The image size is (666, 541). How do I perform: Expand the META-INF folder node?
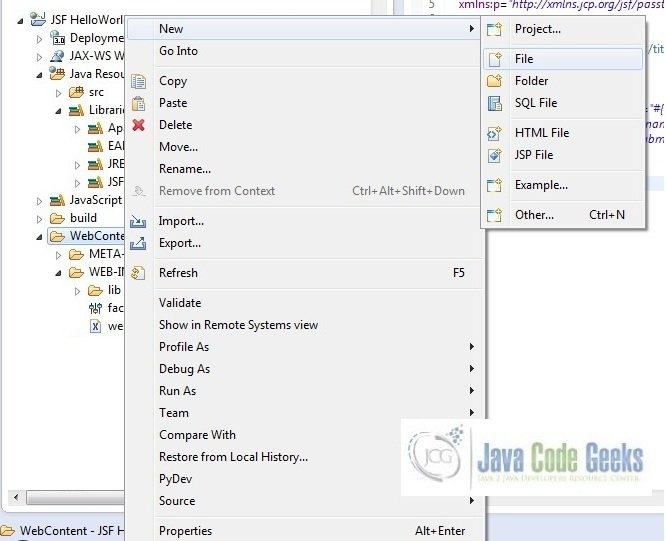59,255
